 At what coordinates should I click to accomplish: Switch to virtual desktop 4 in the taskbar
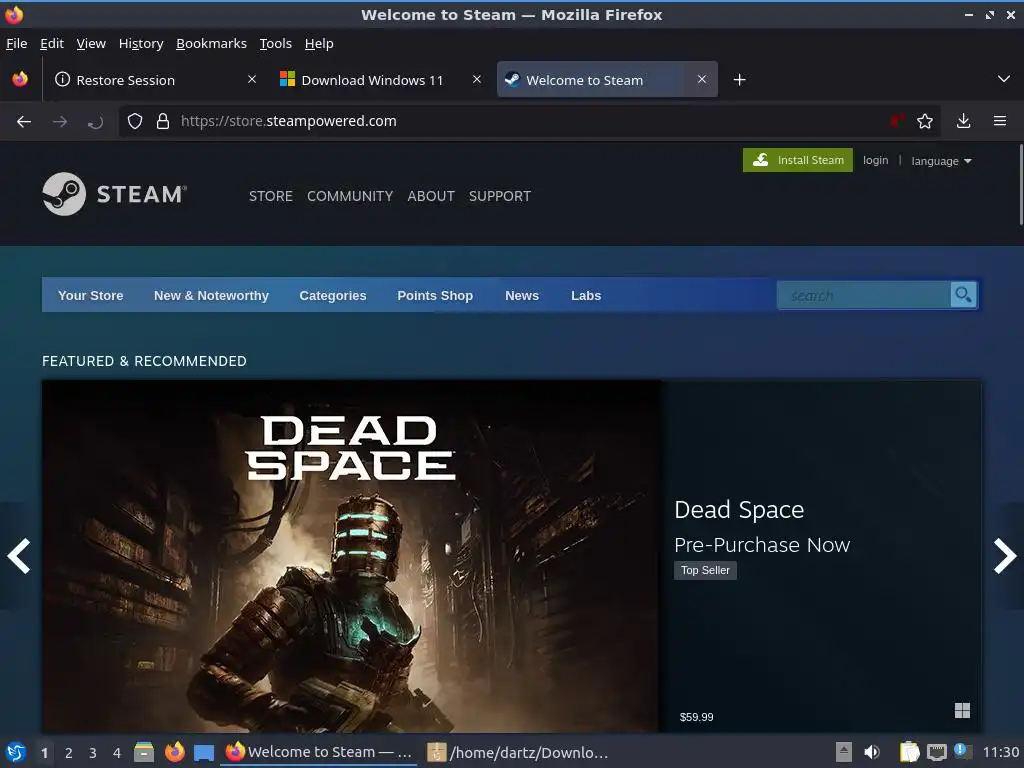coord(117,753)
